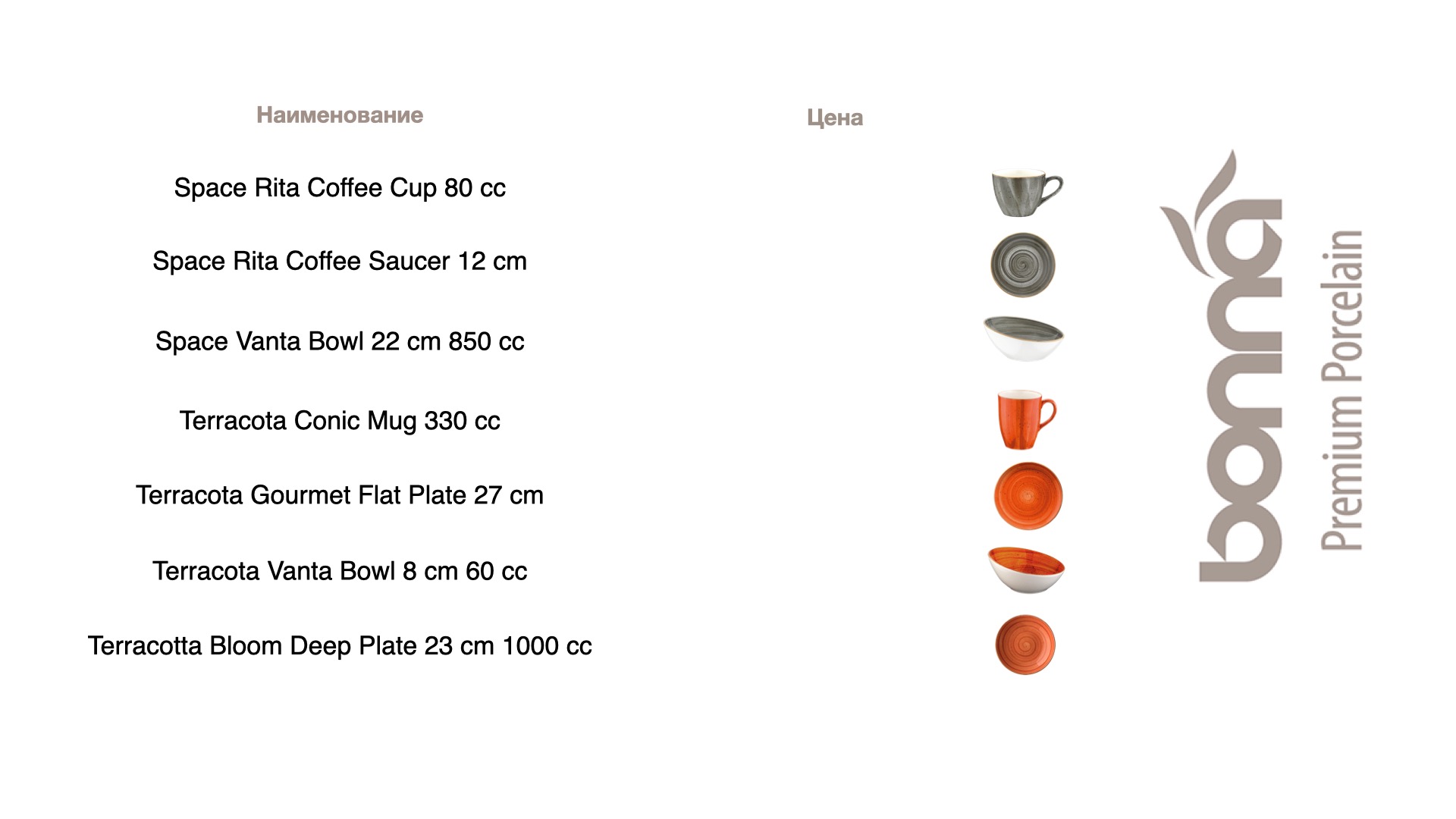Click the grey Space Vanta bowl picture
The height and width of the screenshot is (819, 1456).
[x=1024, y=338]
